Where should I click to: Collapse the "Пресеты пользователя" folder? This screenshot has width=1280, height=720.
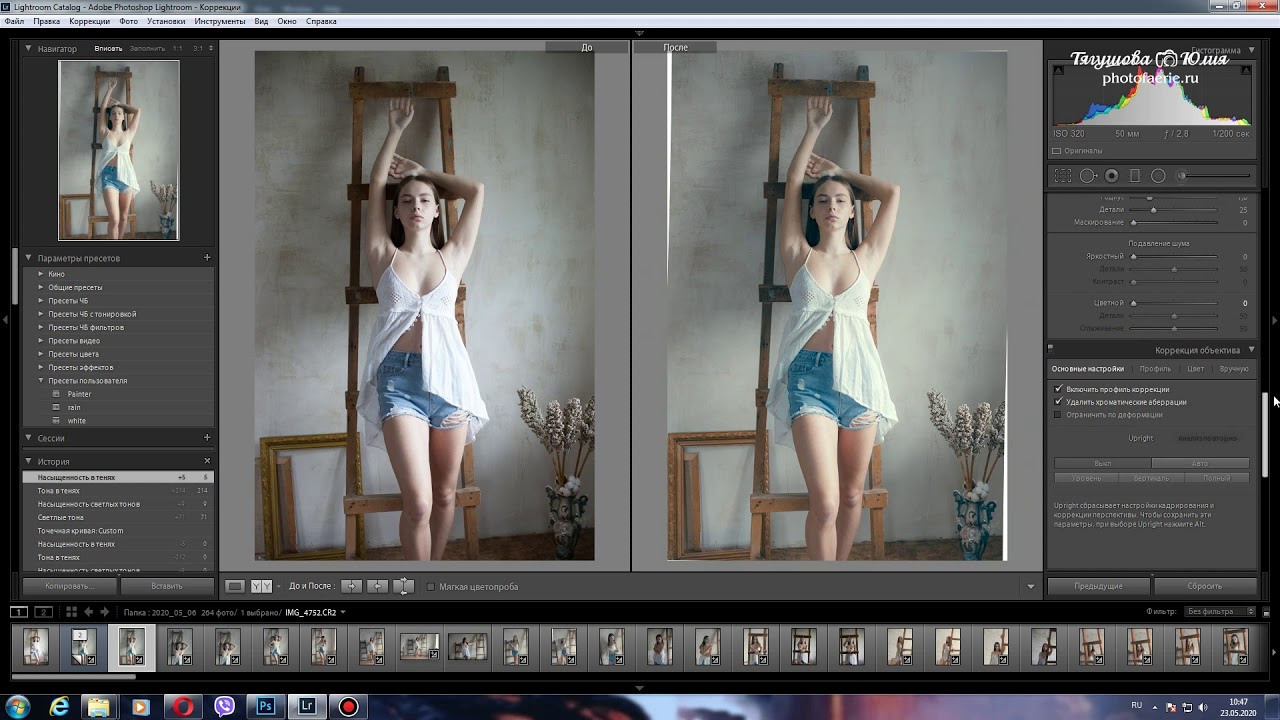41,381
